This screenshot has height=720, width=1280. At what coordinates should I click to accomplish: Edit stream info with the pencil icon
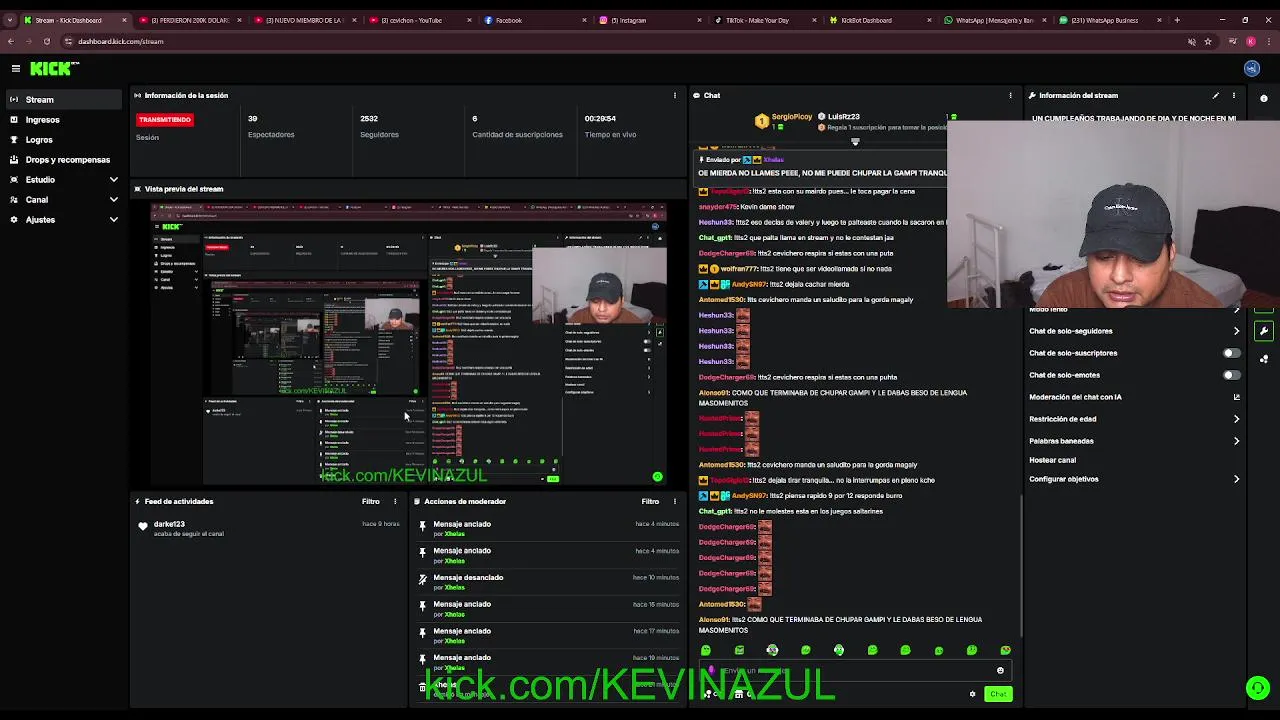click(1216, 95)
